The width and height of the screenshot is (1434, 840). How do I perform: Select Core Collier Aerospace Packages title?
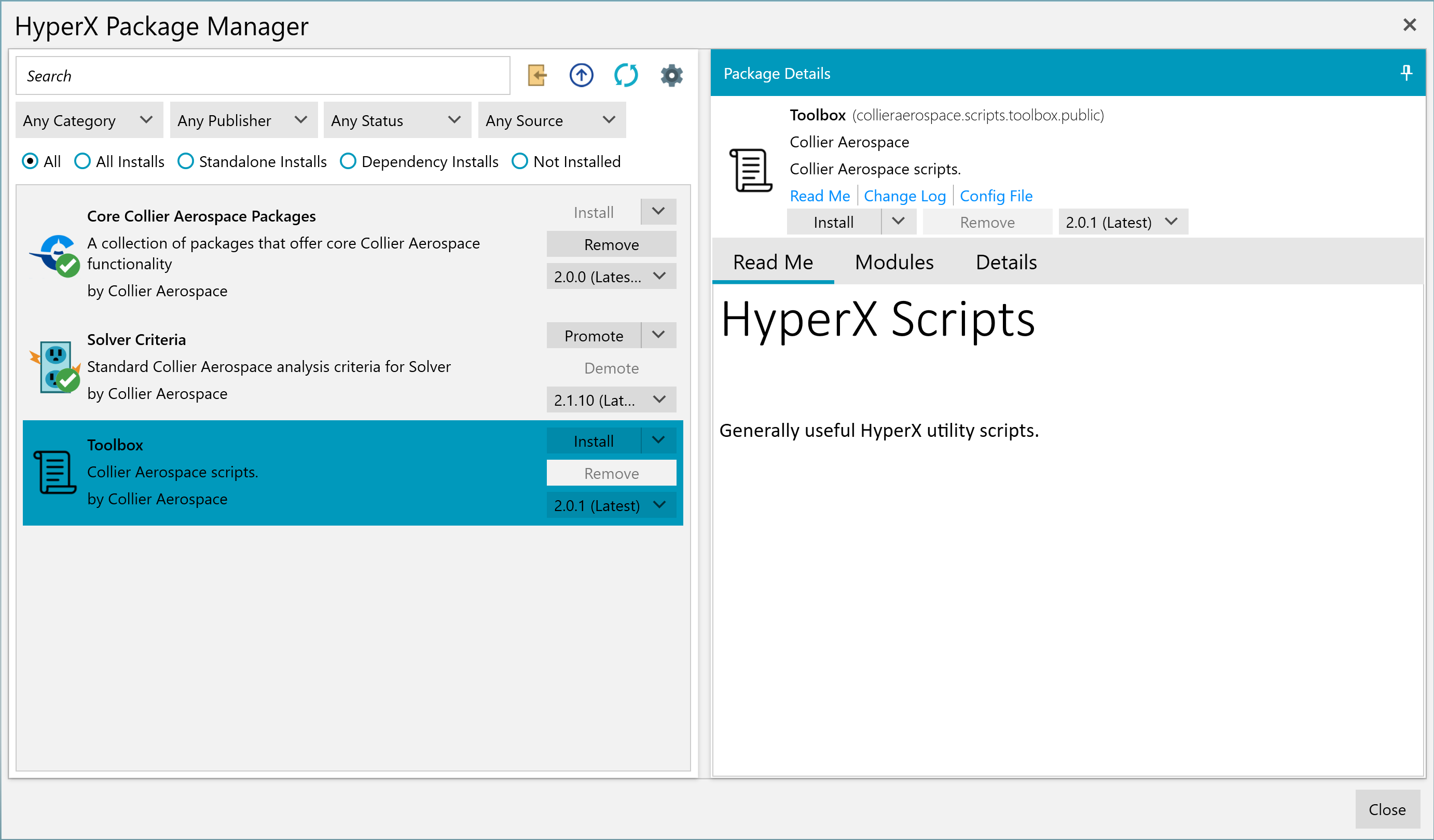click(x=201, y=216)
